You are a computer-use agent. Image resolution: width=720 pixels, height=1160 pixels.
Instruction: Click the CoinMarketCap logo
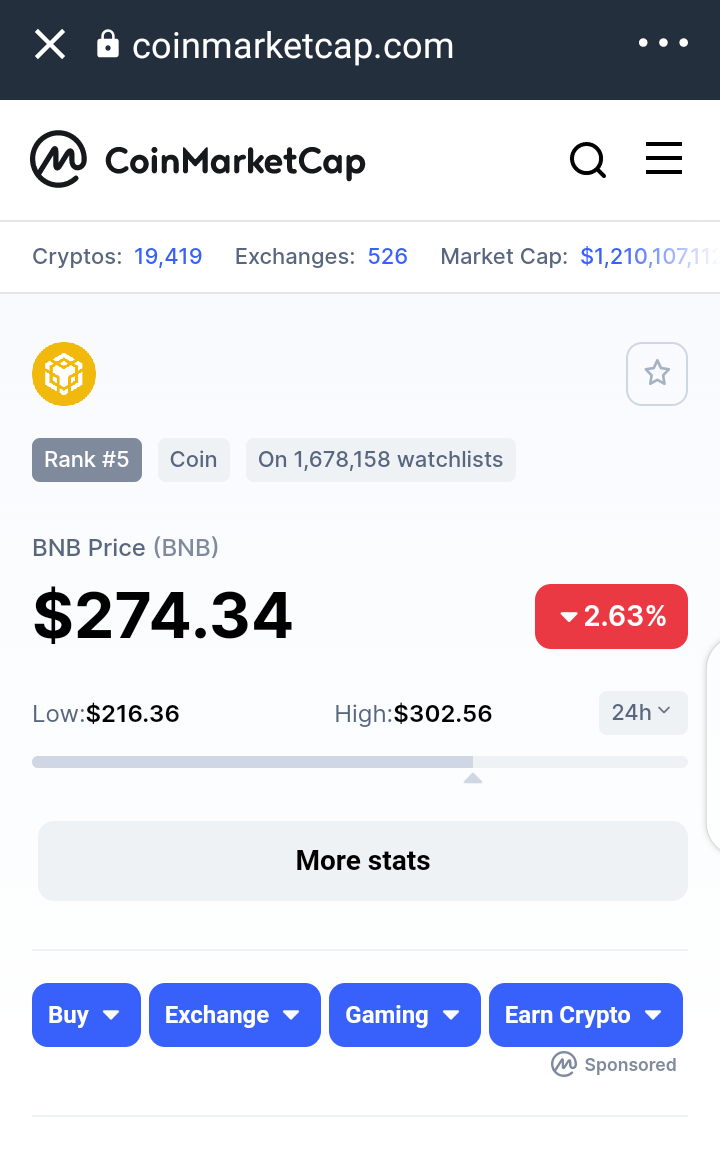[198, 159]
